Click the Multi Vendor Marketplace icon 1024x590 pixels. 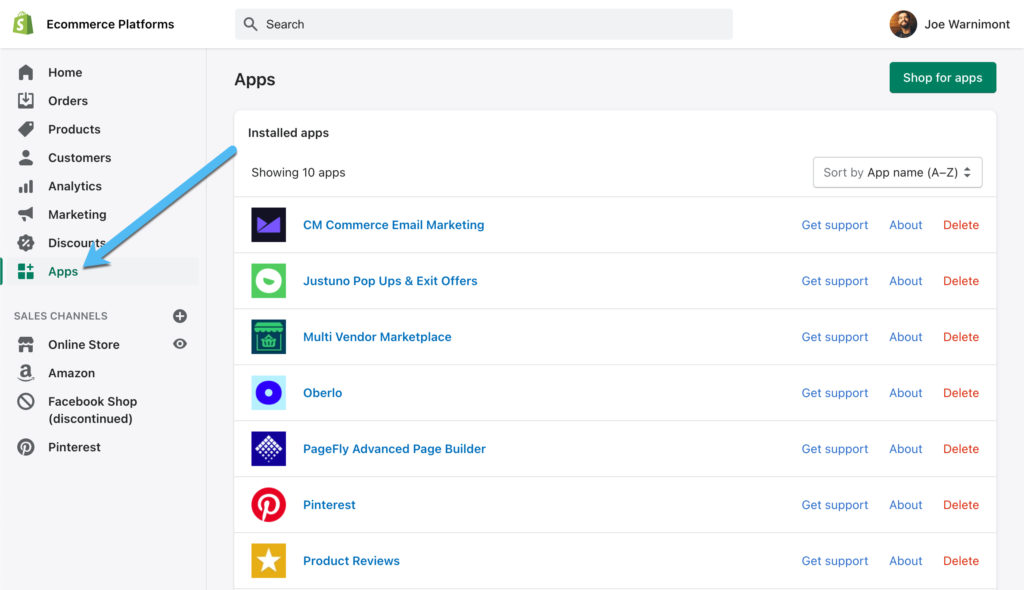click(x=268, y=337)
